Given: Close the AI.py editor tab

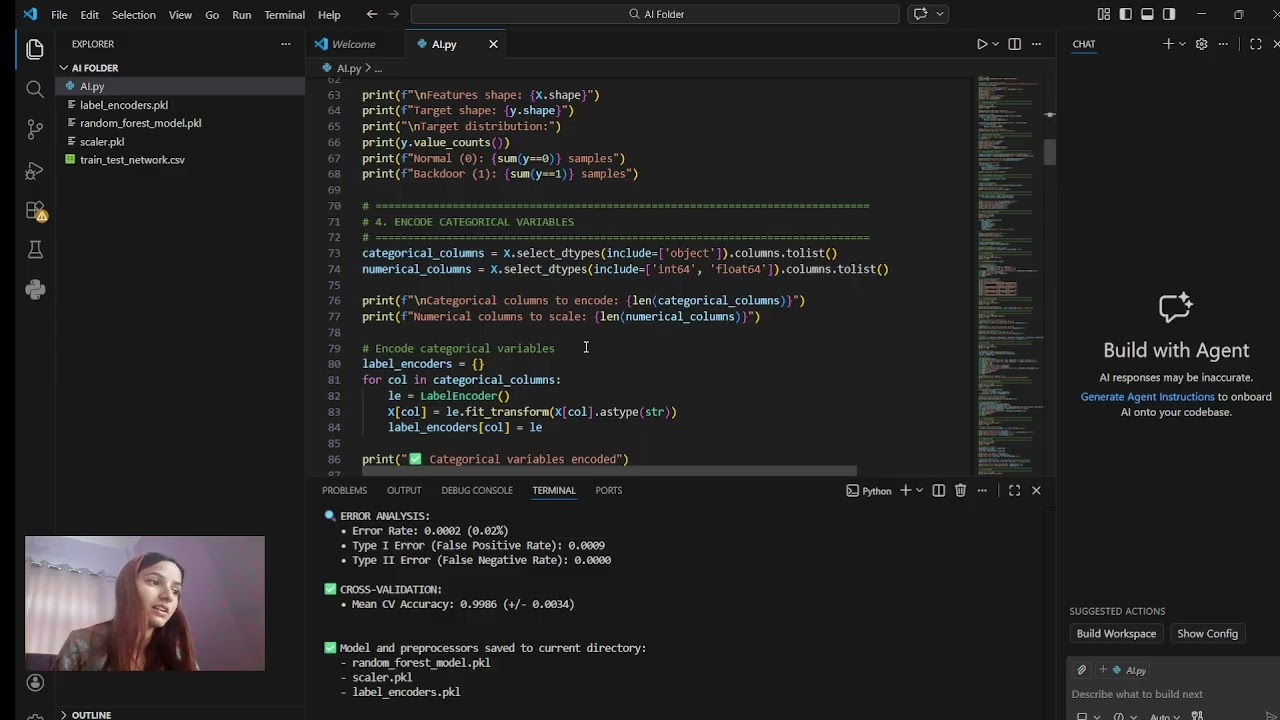Looking at the screenshot, I should [493, 44].
